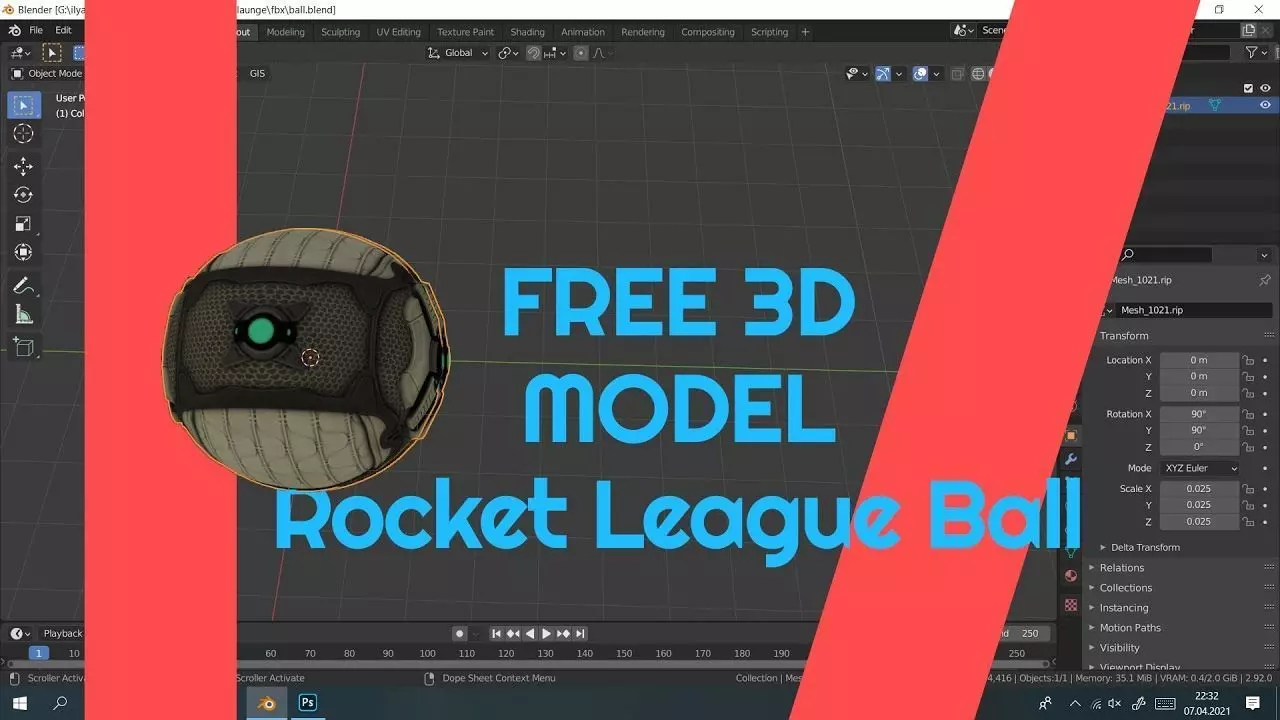Click the tweak select mode icon in header
Screen dimensions: 1280x720
point(52,52)
